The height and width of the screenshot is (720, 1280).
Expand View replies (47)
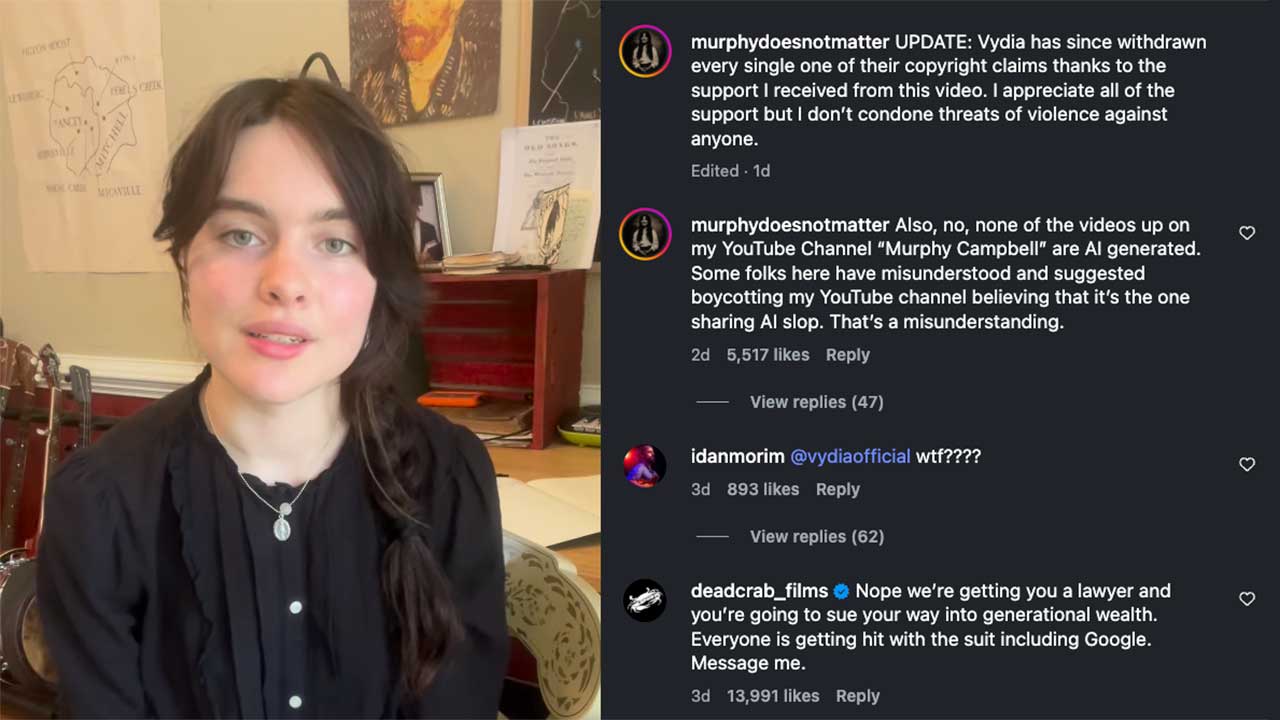pyautogui.click(x=817, y=402)
